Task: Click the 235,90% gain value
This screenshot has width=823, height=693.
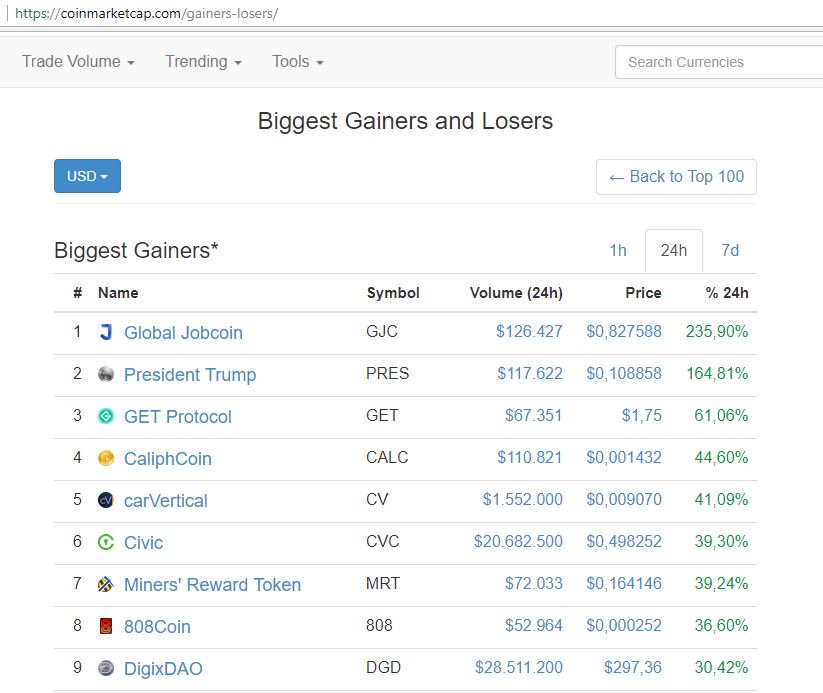Action: tap(717, 331)
